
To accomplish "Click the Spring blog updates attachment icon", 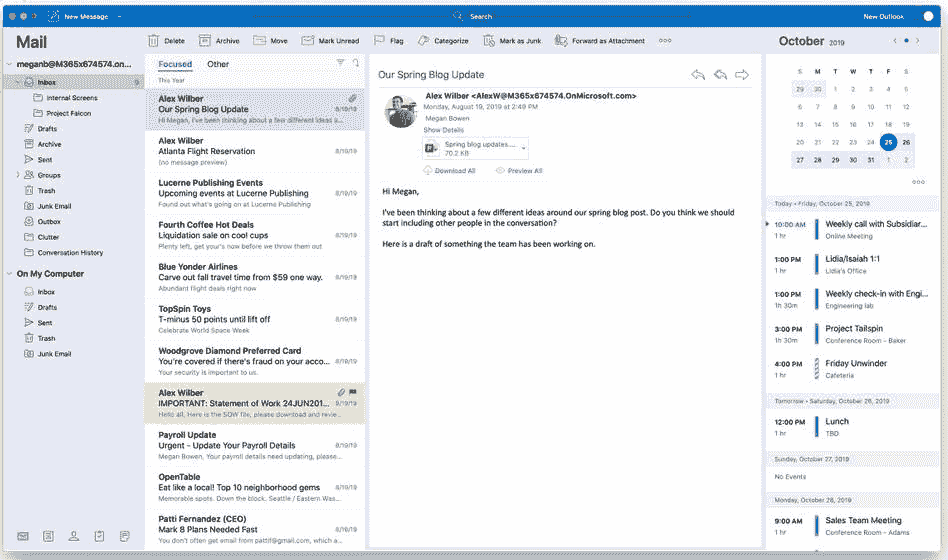I will click(x=431, y=148).
